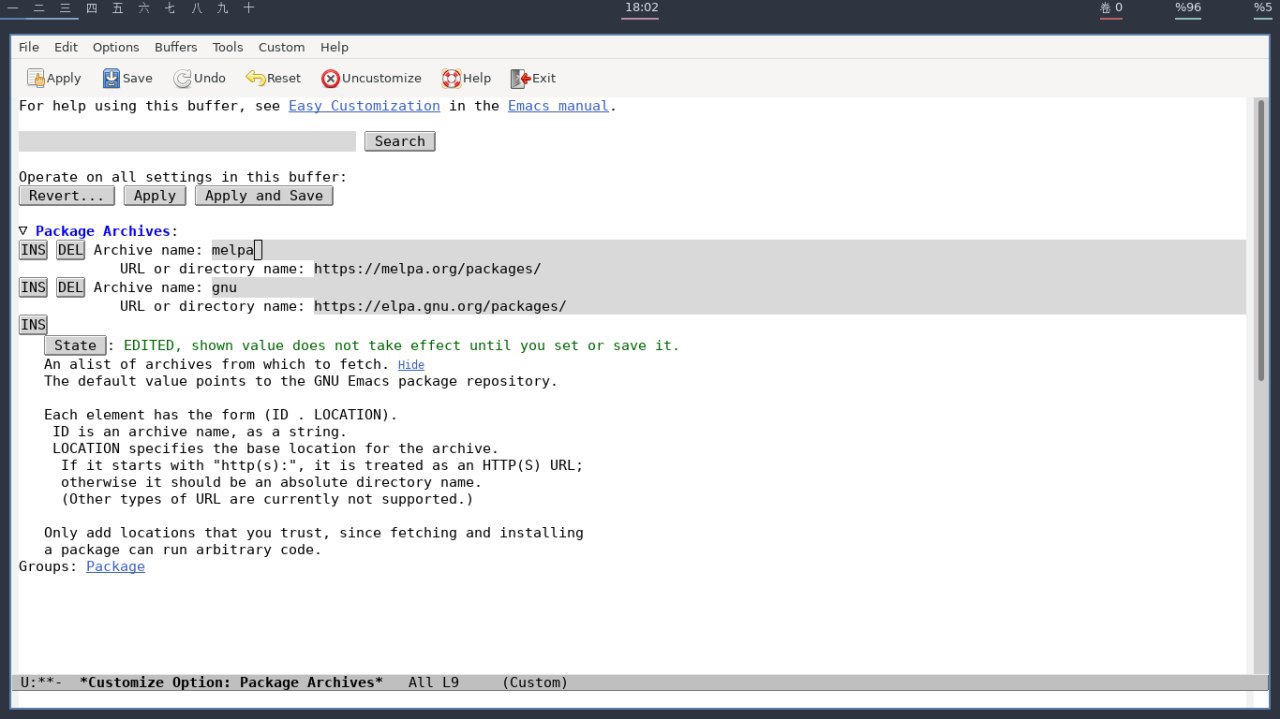This screenshot has height=719, width=1280.
Task: Click the Save toolbar icon
Action: (x=127, y=78)
